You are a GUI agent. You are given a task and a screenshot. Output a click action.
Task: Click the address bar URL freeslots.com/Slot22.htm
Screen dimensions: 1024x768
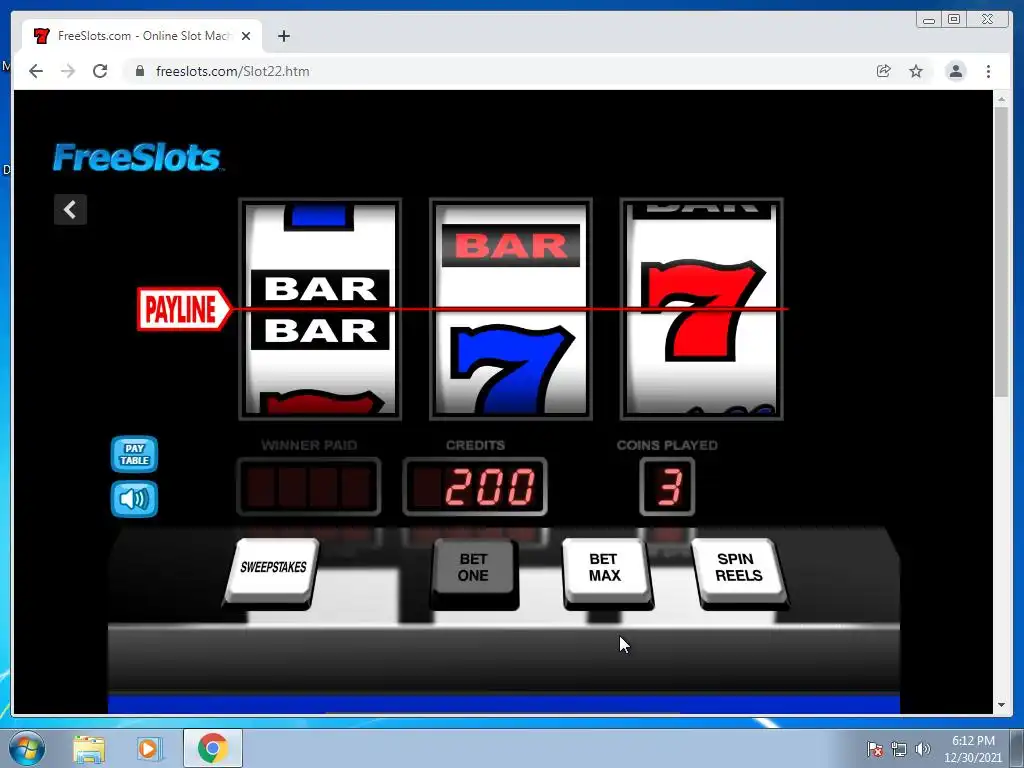(x=232, y=71)
